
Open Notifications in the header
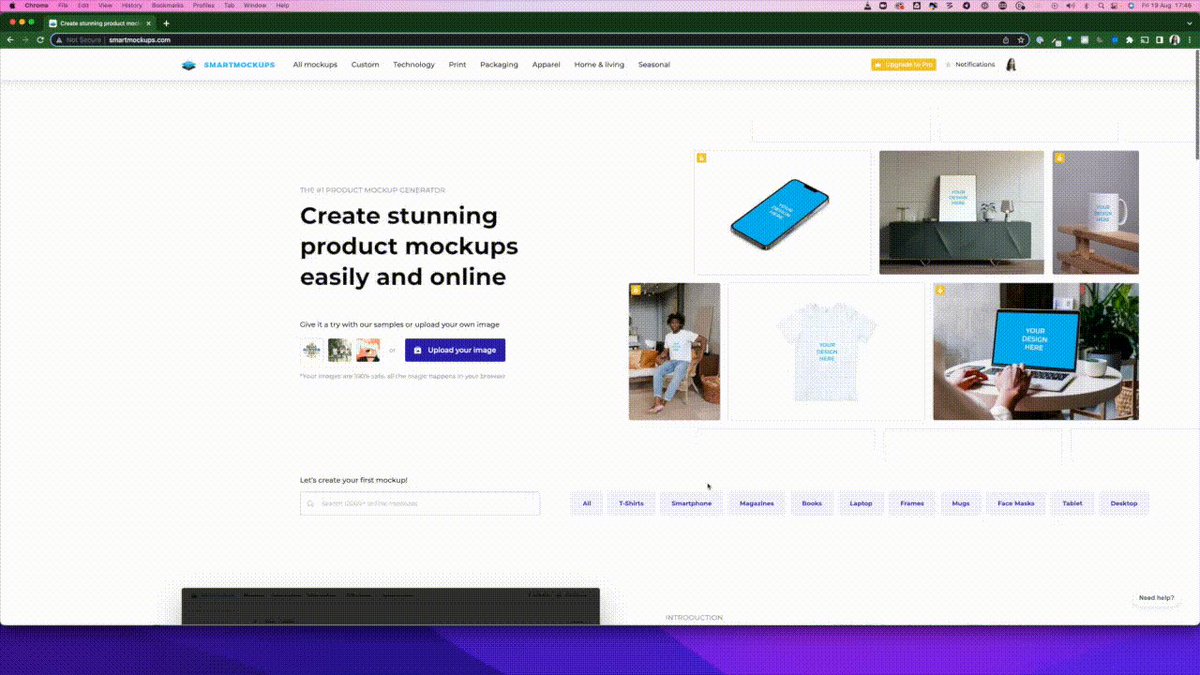point(970,65)
